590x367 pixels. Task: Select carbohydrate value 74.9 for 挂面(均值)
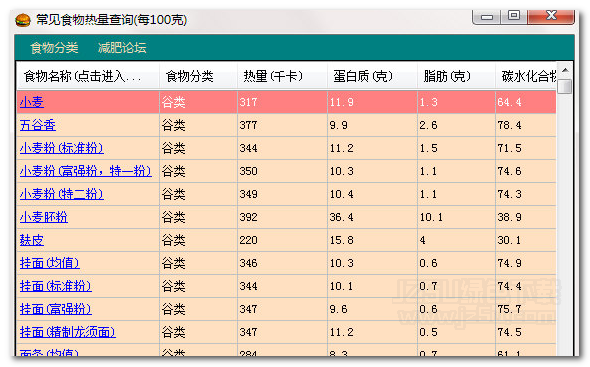[x=509, y=263]
